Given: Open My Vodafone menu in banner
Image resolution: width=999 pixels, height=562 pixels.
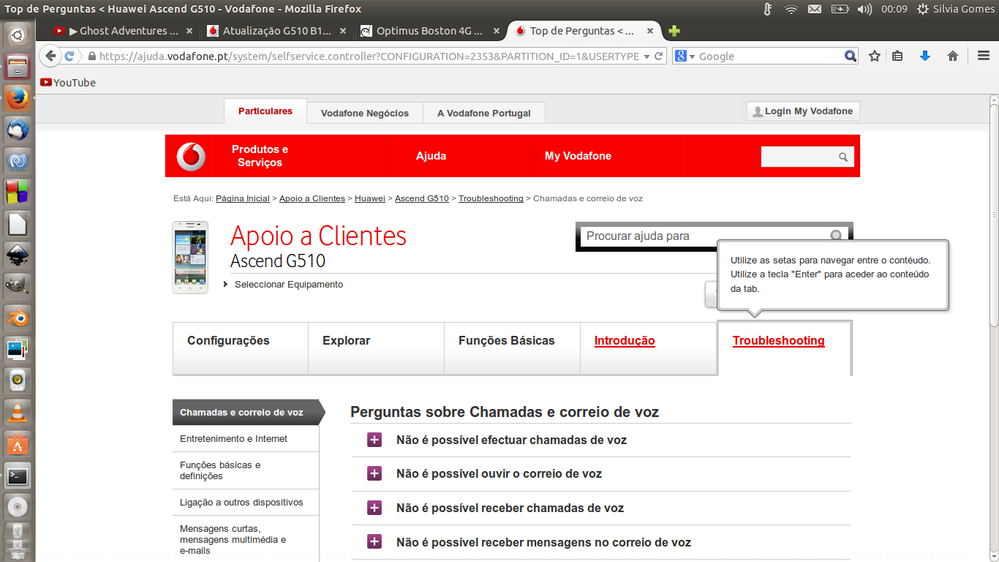Looking at the screenshot, I should coord(578,156).
